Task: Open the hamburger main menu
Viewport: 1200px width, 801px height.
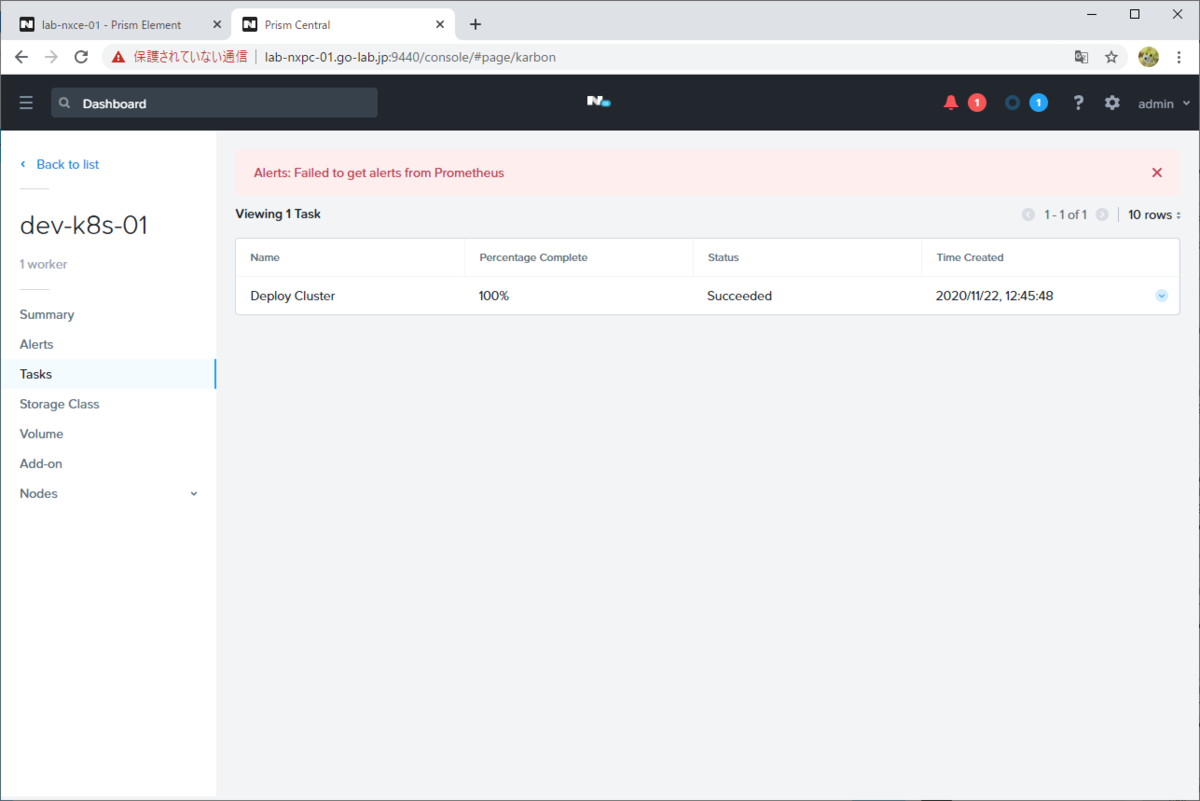Action: point(26,103)
